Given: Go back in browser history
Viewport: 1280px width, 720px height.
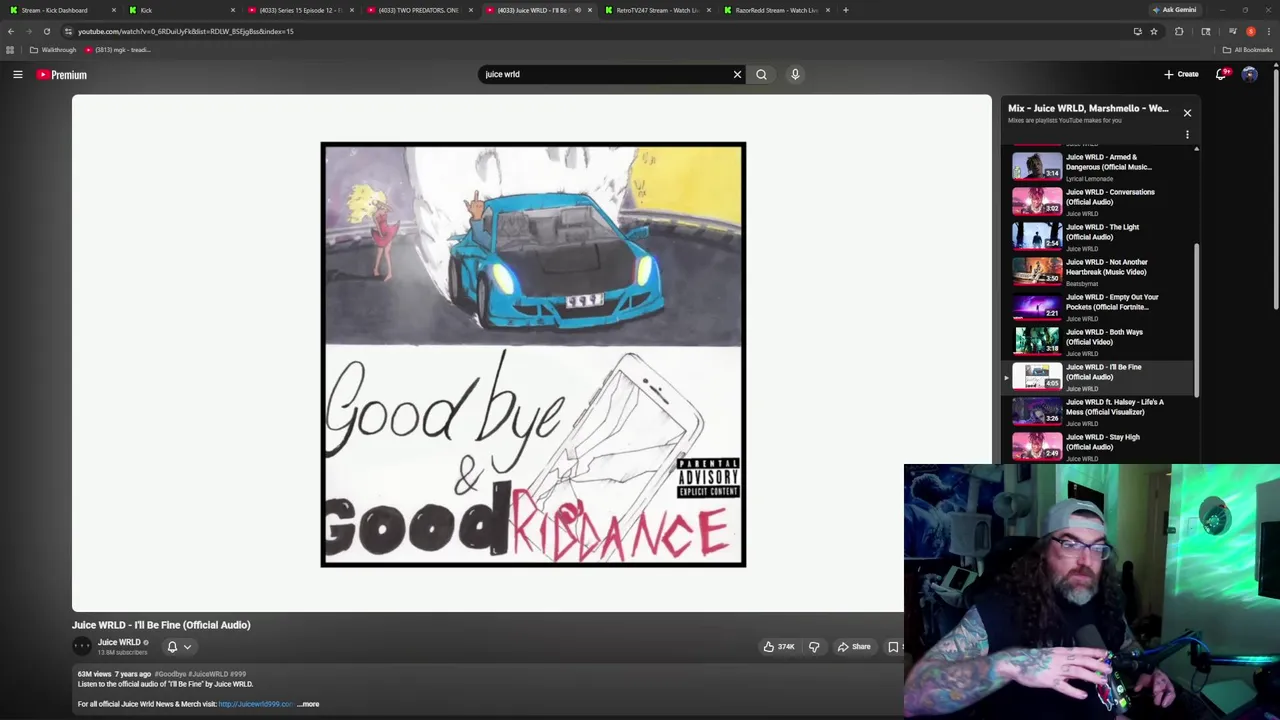Looking at the screenshot, I should (11, 31).
